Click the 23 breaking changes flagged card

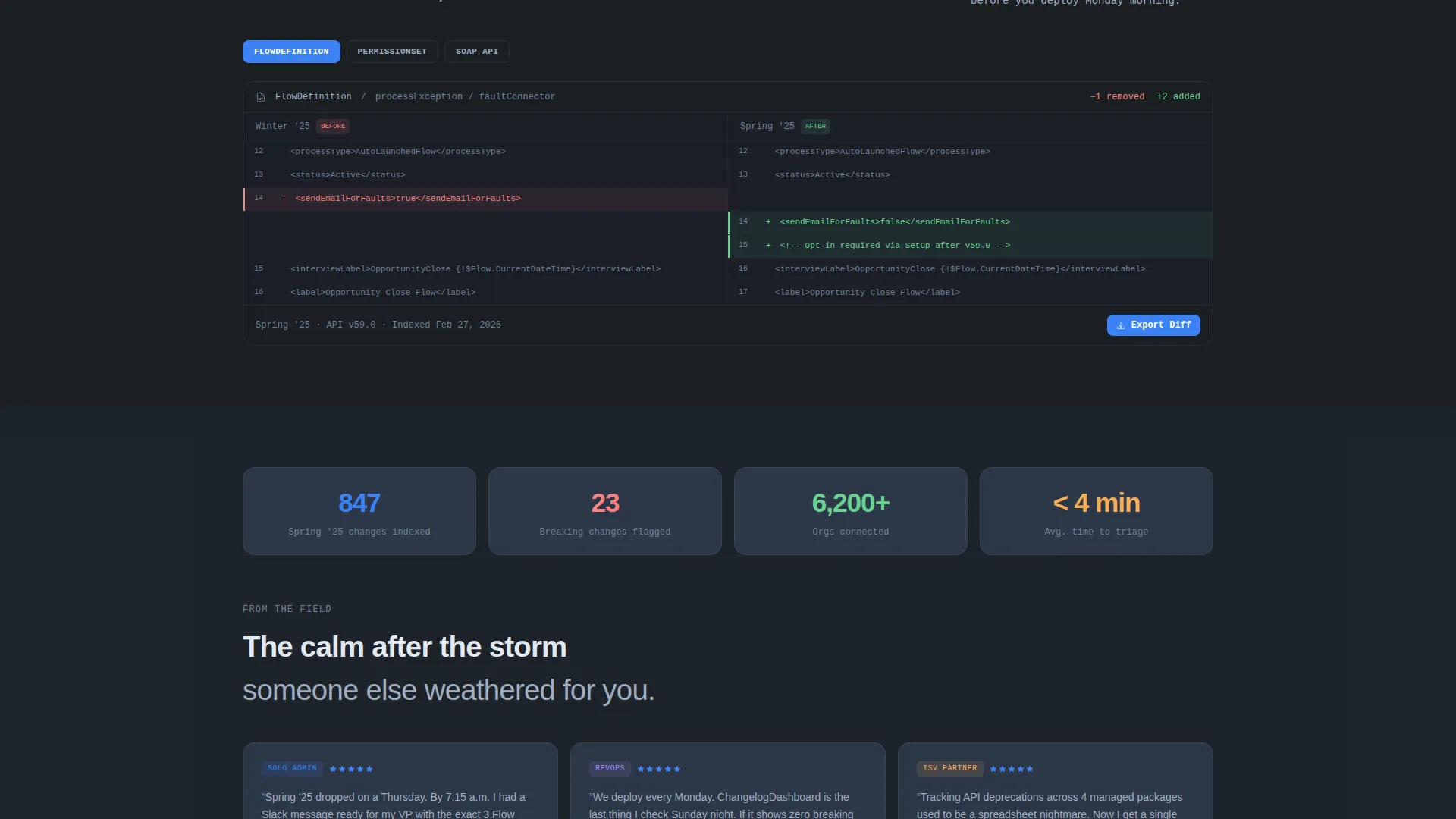coord(605,511)
